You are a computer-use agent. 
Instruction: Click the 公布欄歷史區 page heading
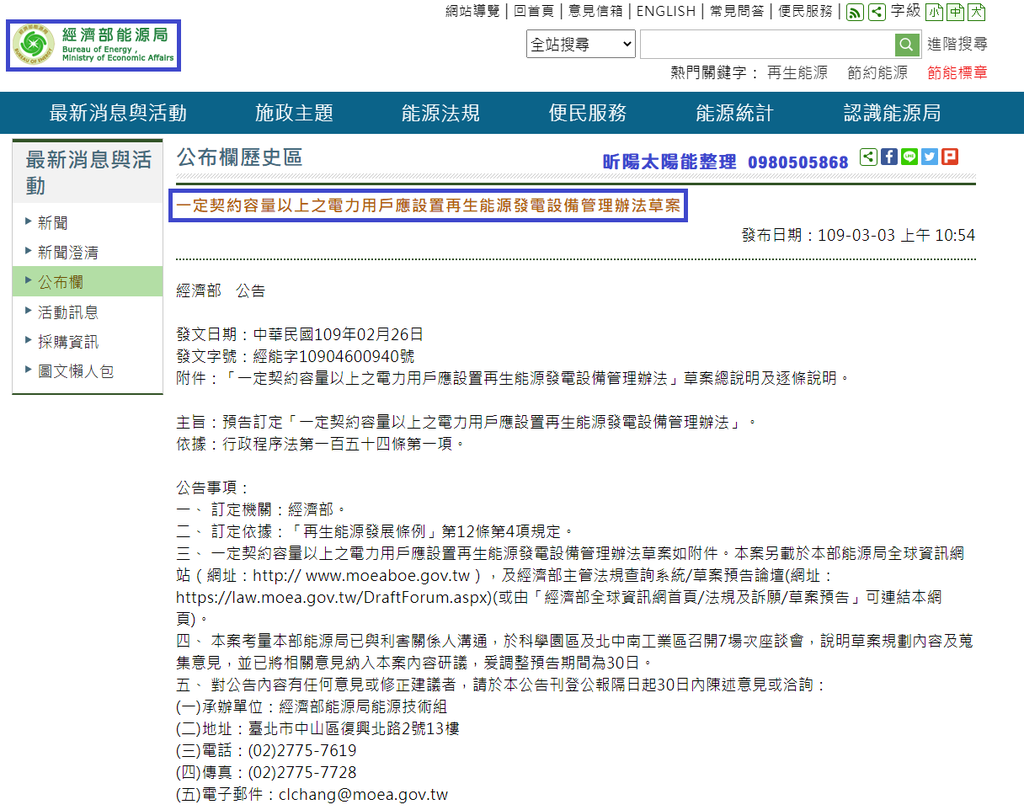tap(239, 157)
